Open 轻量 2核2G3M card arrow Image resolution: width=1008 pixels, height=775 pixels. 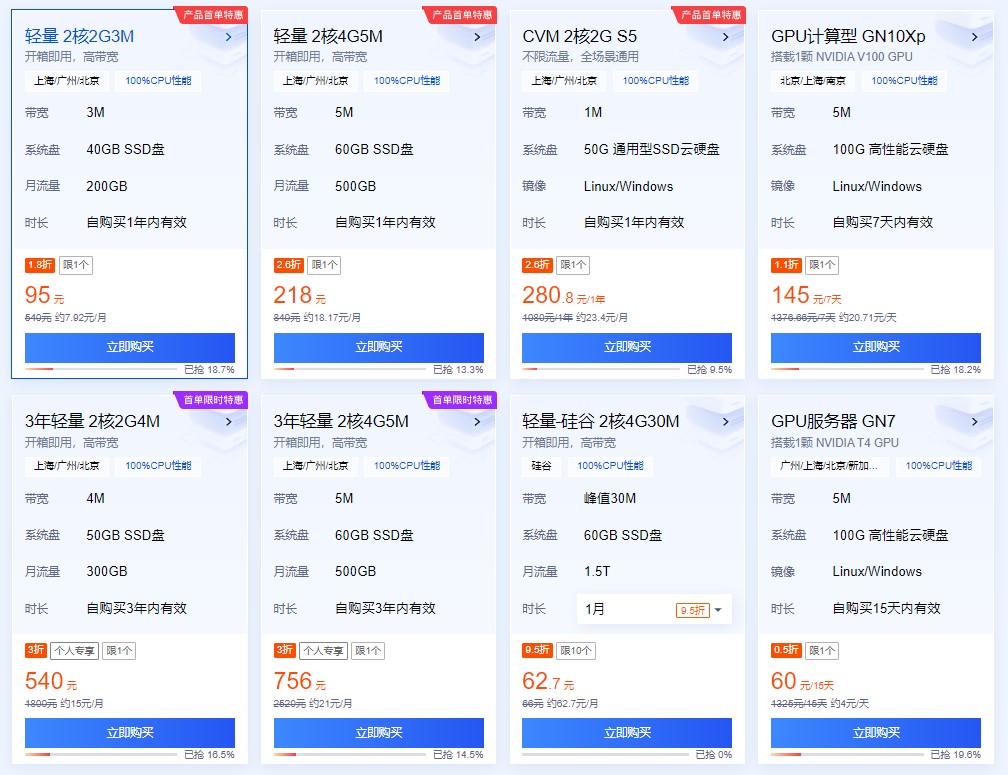coord(229,37)
